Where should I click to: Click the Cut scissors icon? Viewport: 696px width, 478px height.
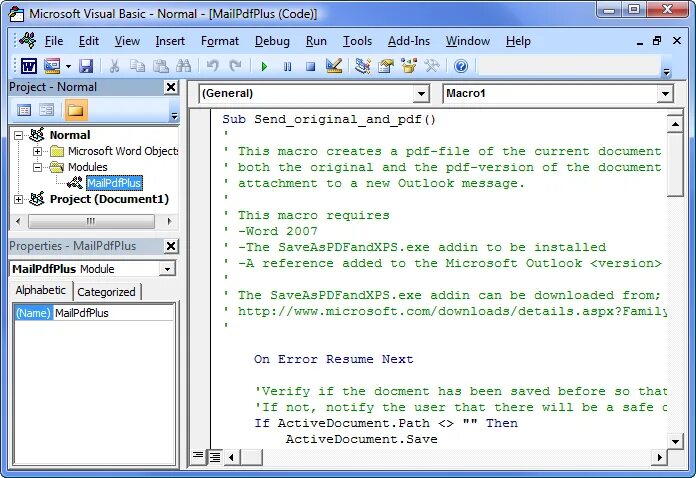pos(115,67)
